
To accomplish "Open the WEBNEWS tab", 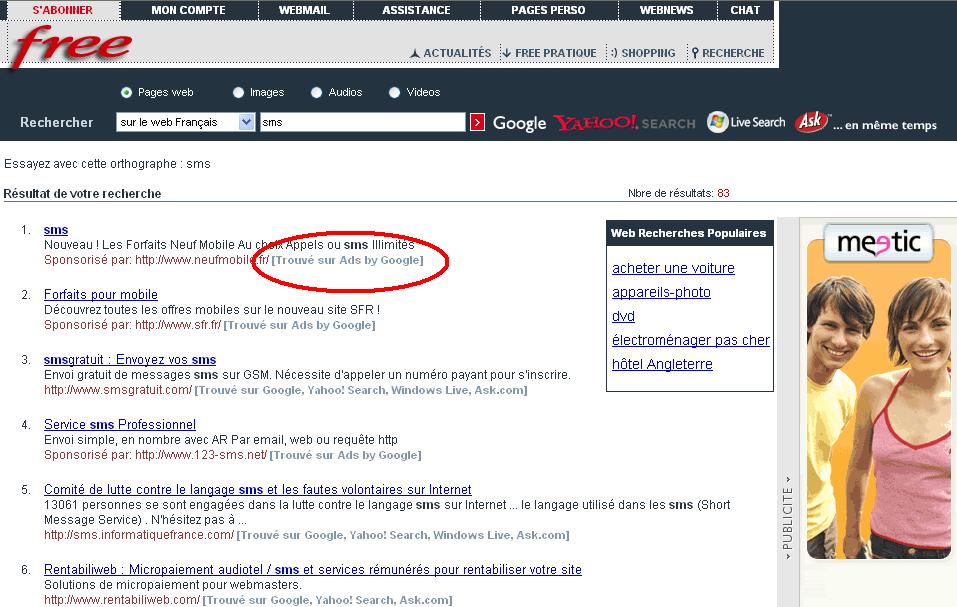I will pos(666,10).
